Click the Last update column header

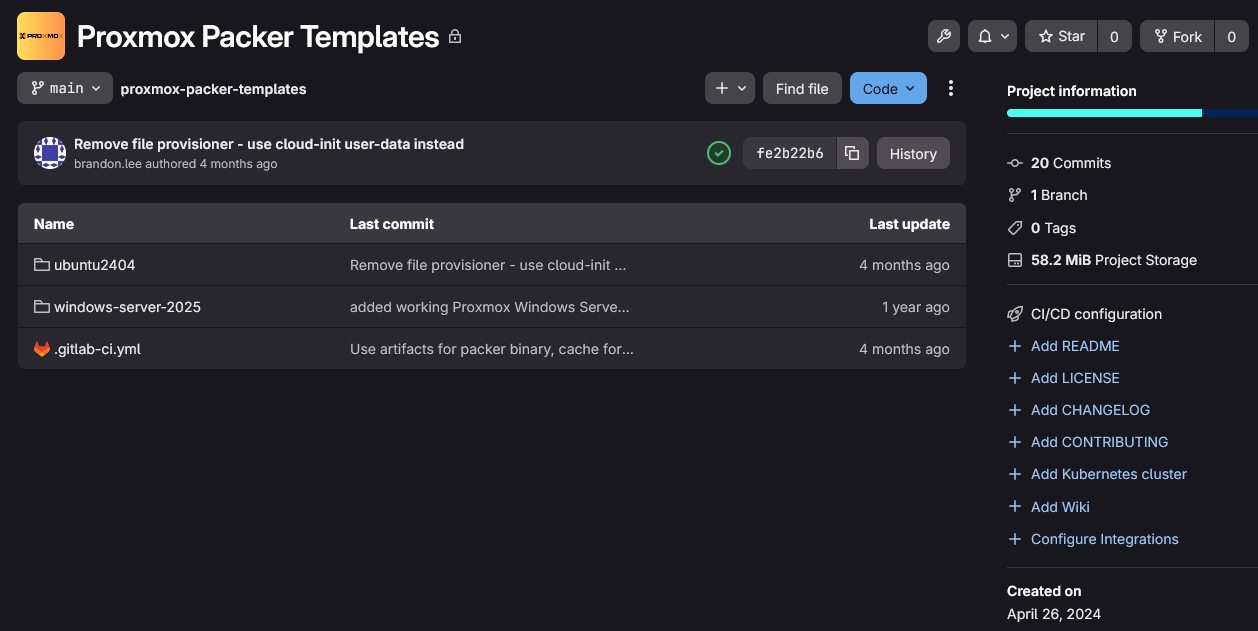click(909, 224)
